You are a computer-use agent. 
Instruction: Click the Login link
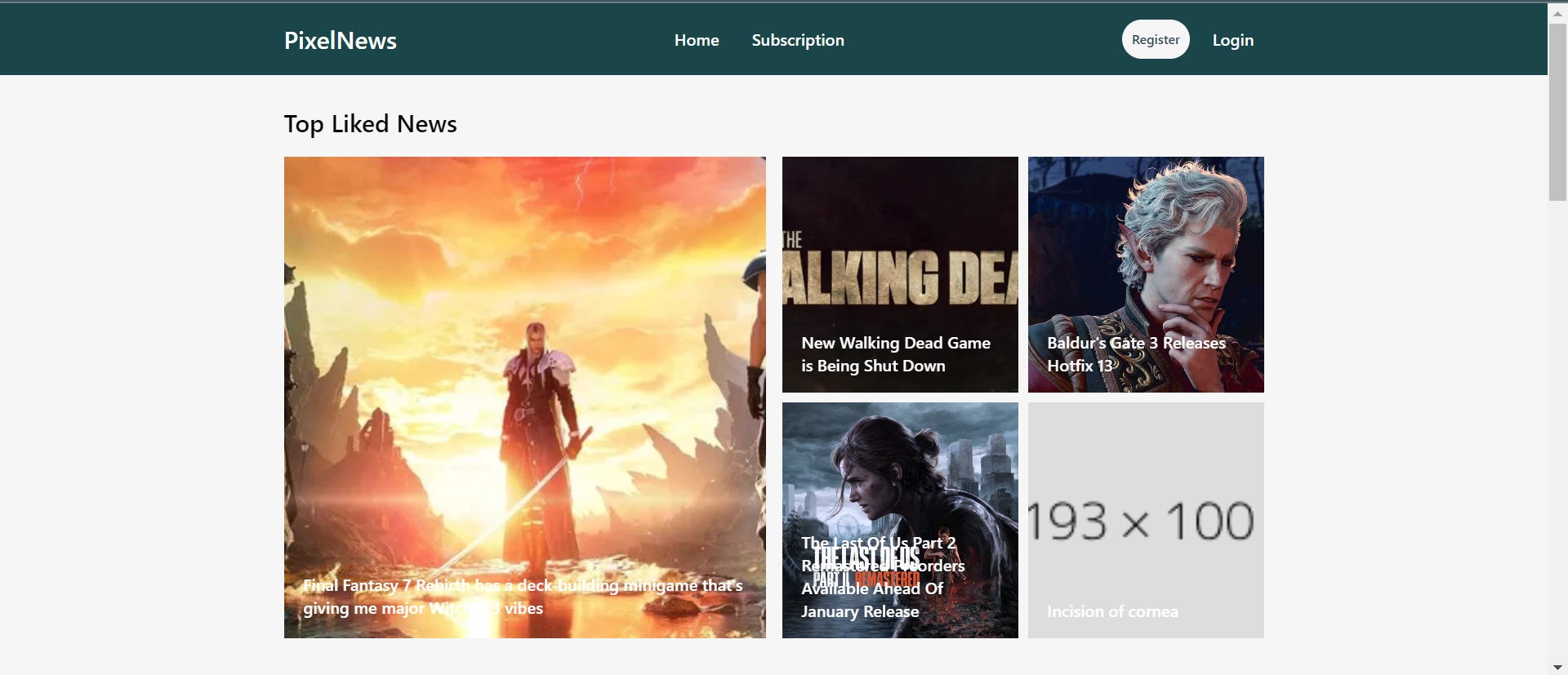[1232, 40]
